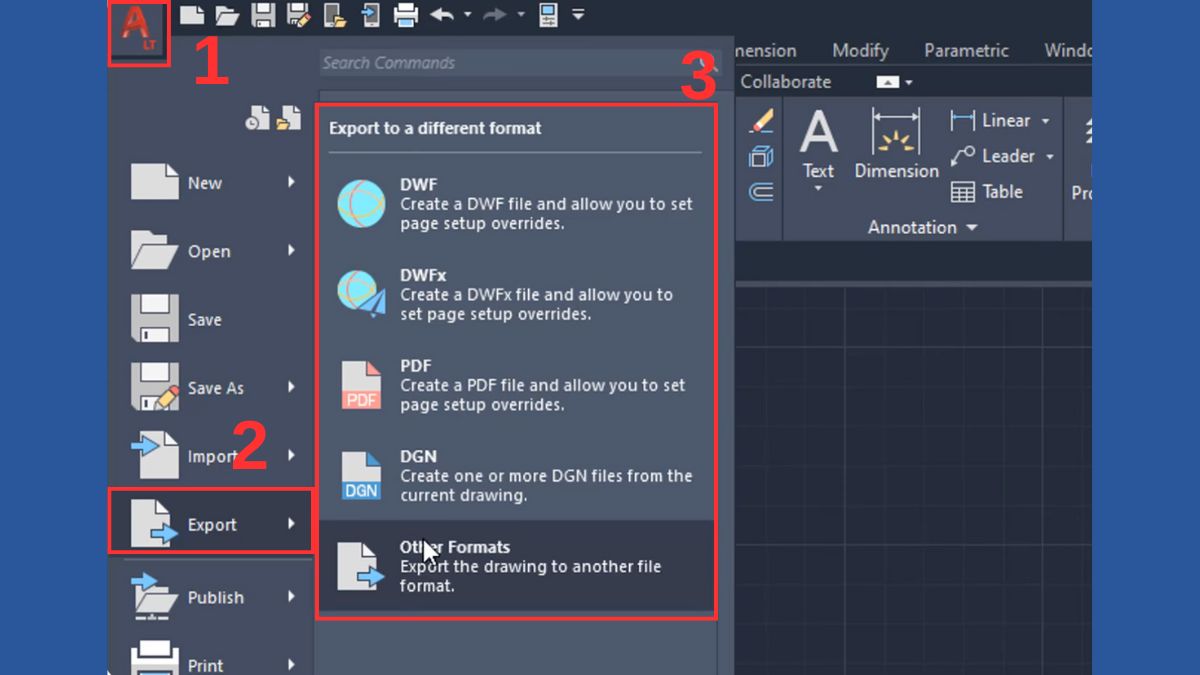Choose Publish in the application menu
1200x675 pixels.
[211, 597]
